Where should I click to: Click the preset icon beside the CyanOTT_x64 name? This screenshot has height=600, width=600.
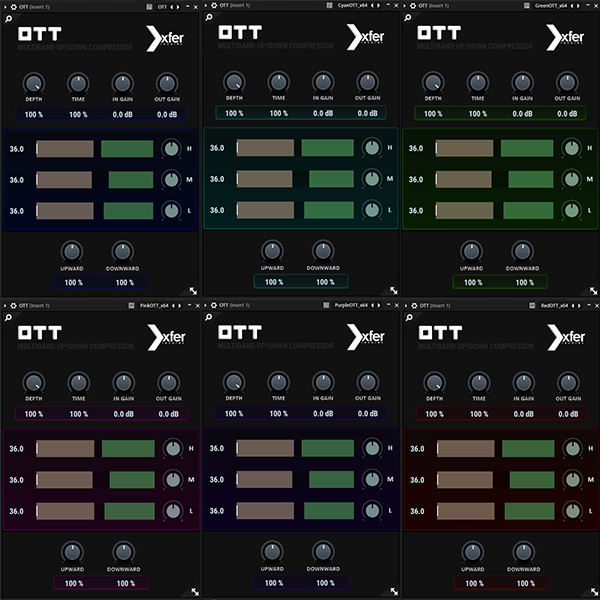(330, 5)
